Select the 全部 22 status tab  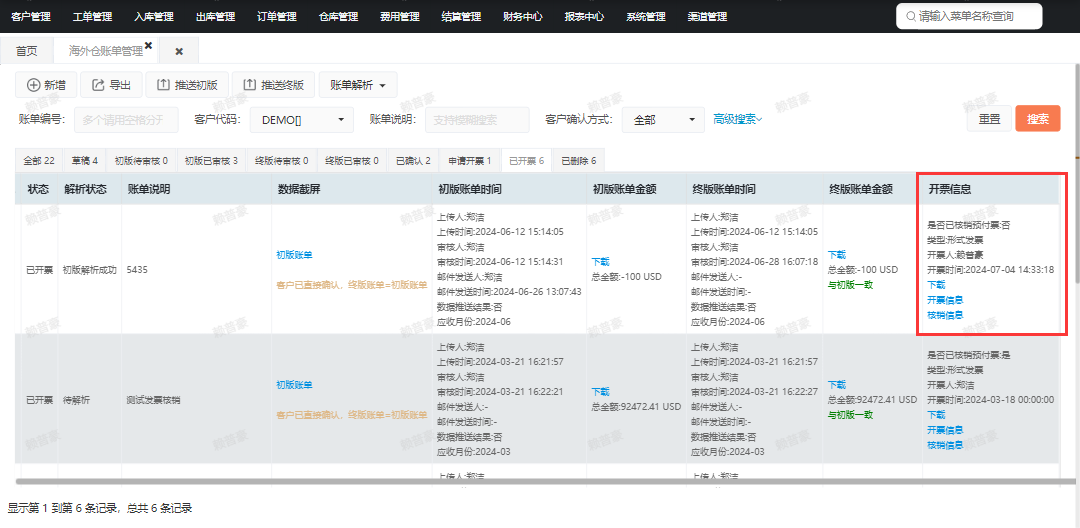pyautogui.click(x=39, y=160)
